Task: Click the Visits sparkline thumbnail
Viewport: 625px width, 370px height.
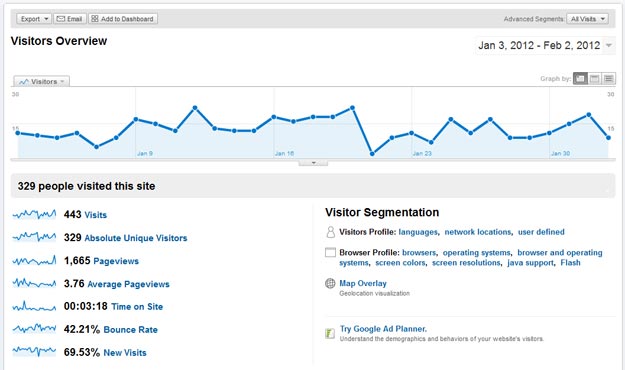Action: 34,215
